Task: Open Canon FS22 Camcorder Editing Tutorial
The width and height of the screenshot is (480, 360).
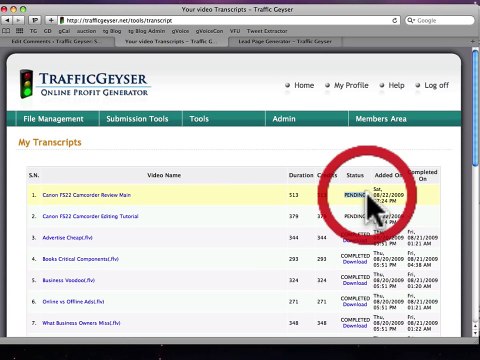Action: 90,216
